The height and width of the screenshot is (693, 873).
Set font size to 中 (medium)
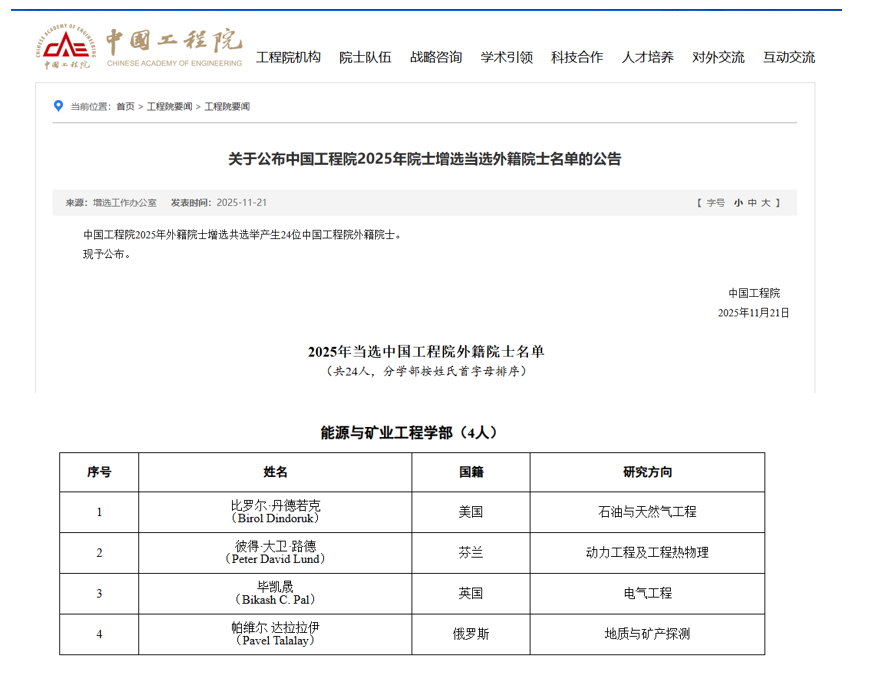click(751, 202)
